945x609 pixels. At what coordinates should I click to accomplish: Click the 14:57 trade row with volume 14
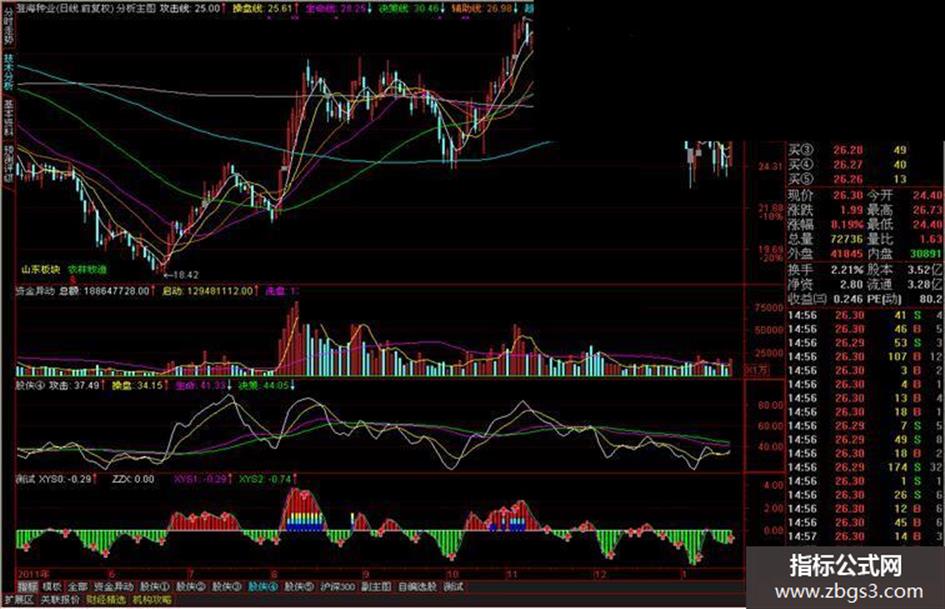[x=865, y=536]
